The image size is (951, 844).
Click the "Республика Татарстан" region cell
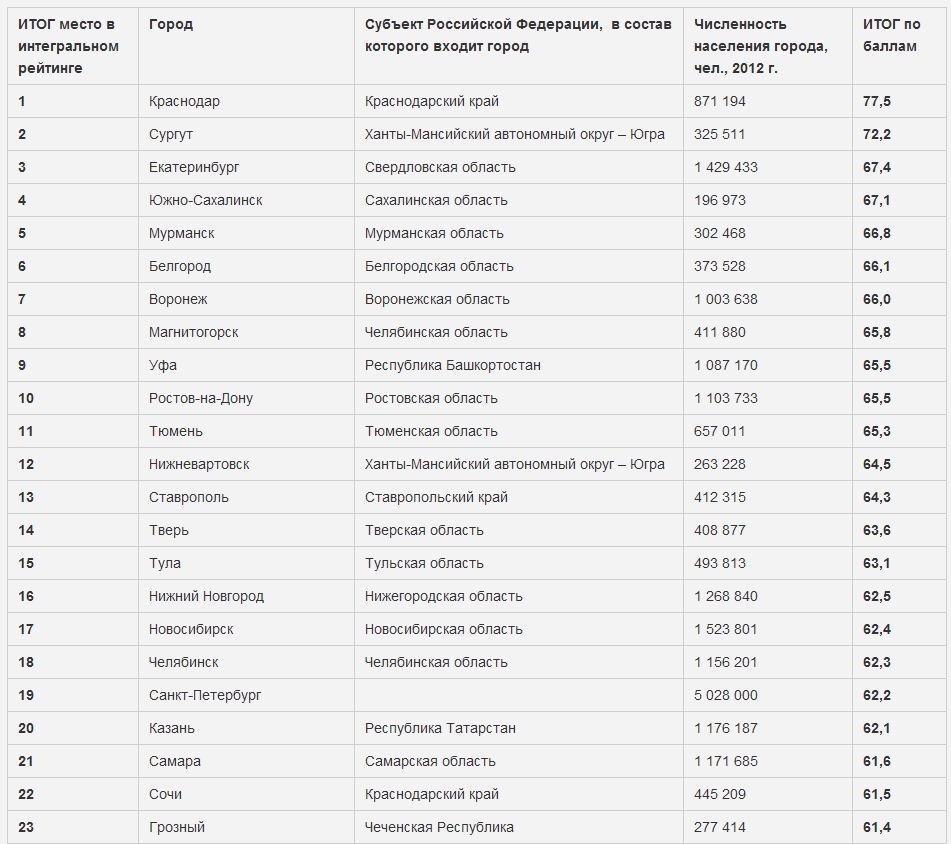point(440,728)
